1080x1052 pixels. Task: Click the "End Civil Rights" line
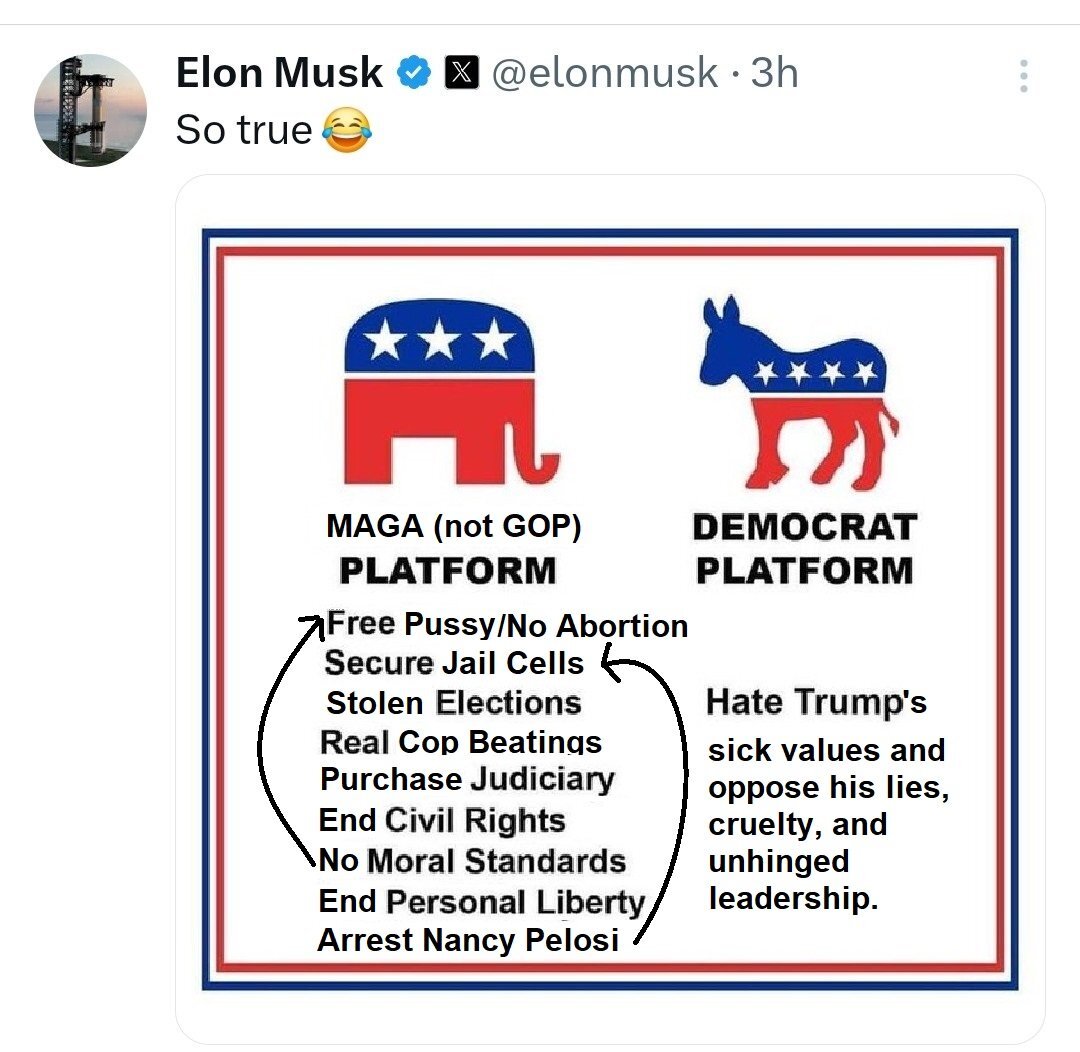pyautogui.click(x=442, y=821)
